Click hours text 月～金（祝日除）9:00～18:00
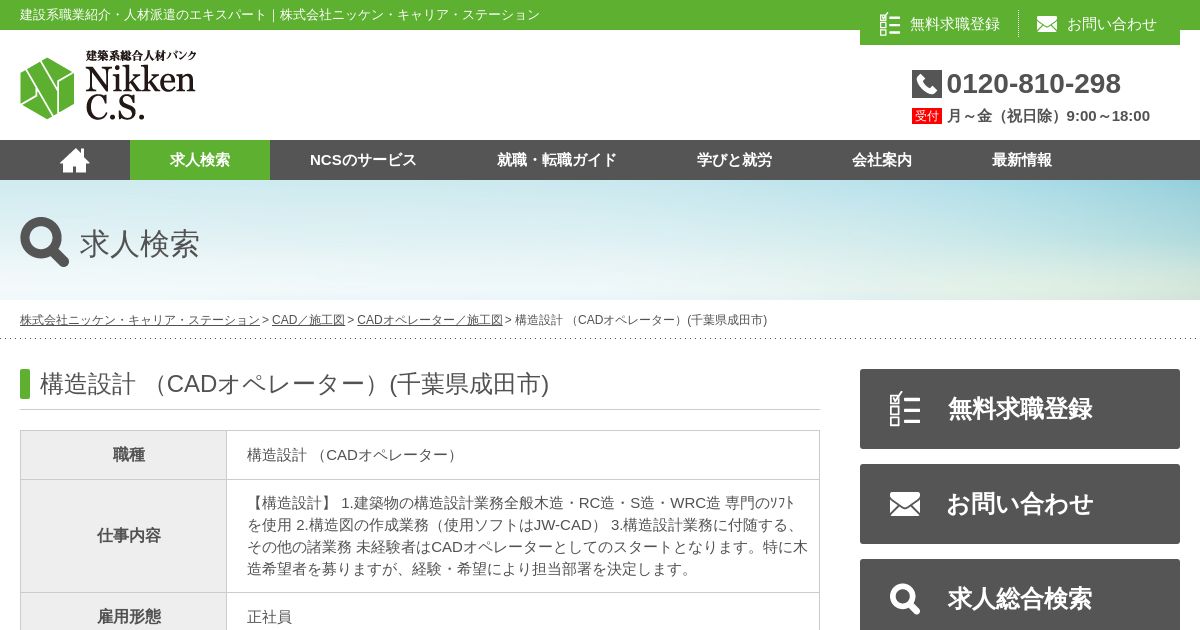 coord(1048,116)
